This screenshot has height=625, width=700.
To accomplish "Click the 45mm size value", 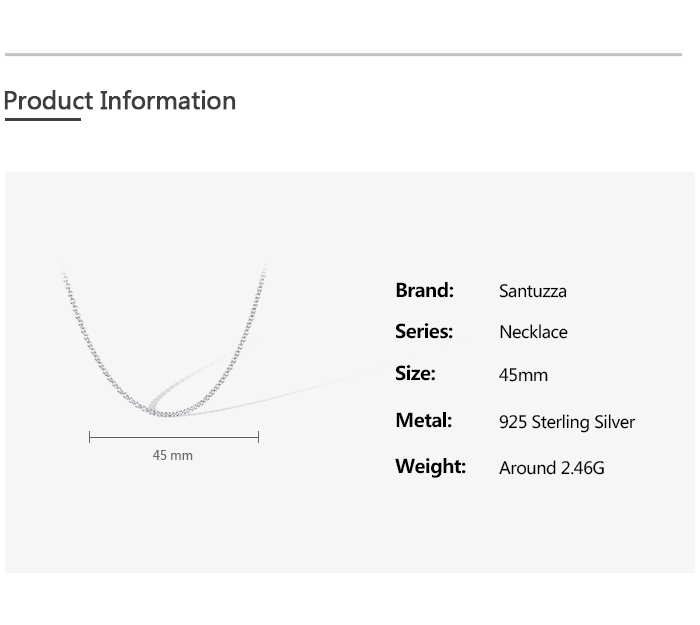I will tap(523, 375).
